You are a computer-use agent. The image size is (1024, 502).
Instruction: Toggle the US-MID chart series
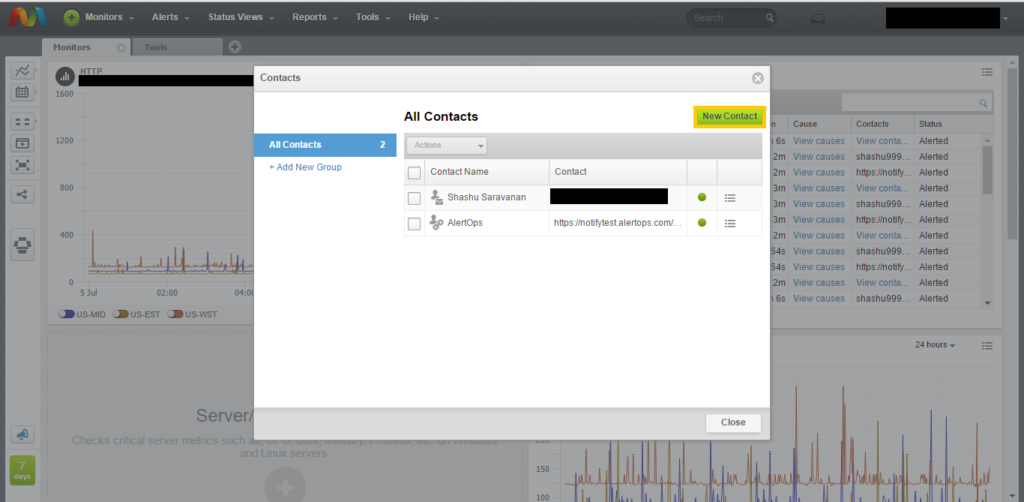[67, 314]
